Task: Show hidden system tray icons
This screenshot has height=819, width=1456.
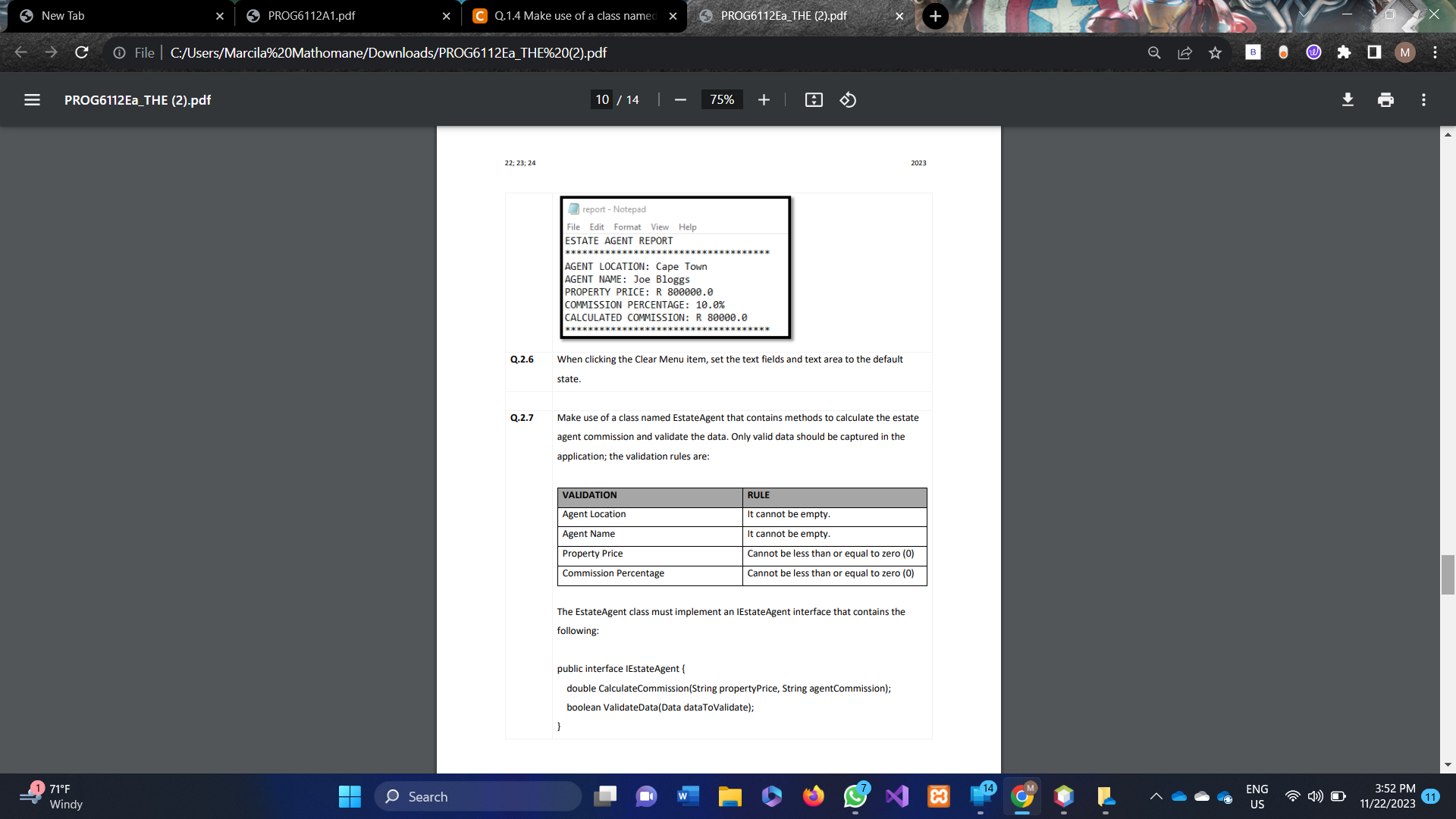Action: 1156,796
